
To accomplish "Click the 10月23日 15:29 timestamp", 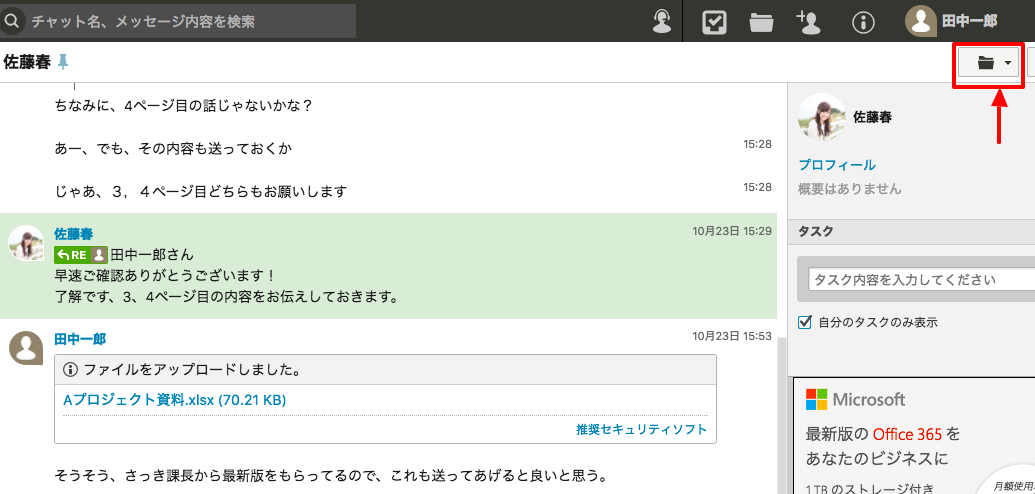I will pyautogui.click(x=731, y=231).
